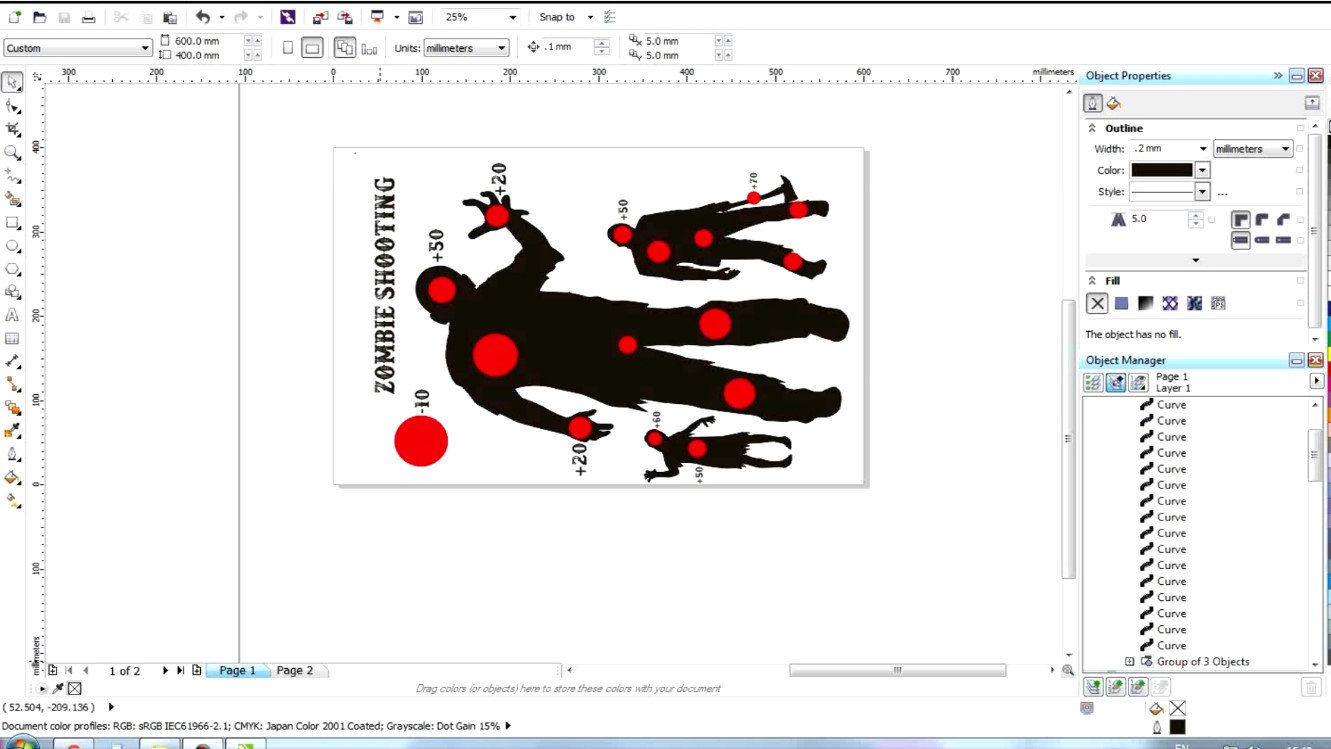Expand more outline options with the down arrow
This screenshot has width=1331, height=749.
pos(1195,260)
